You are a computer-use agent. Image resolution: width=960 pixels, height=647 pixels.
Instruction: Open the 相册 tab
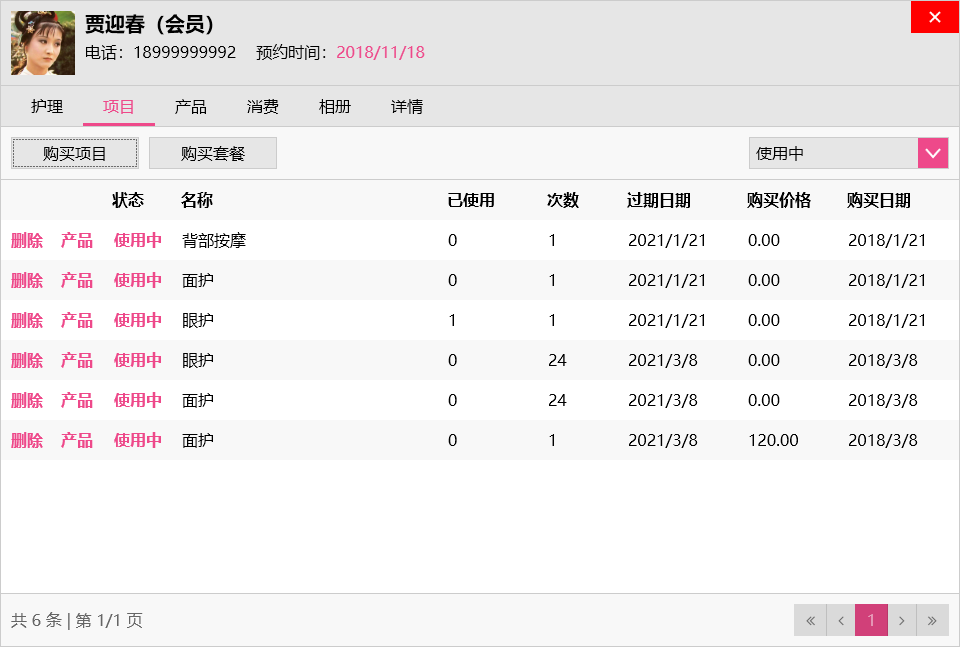point(334,106)
